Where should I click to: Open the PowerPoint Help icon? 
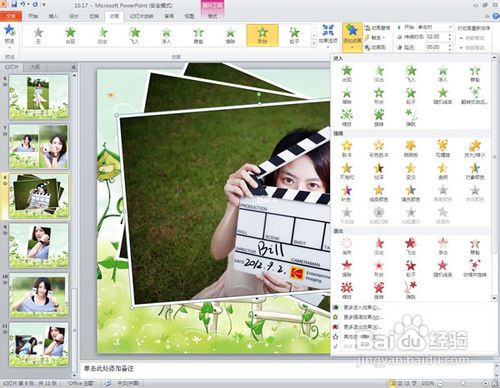496,16
